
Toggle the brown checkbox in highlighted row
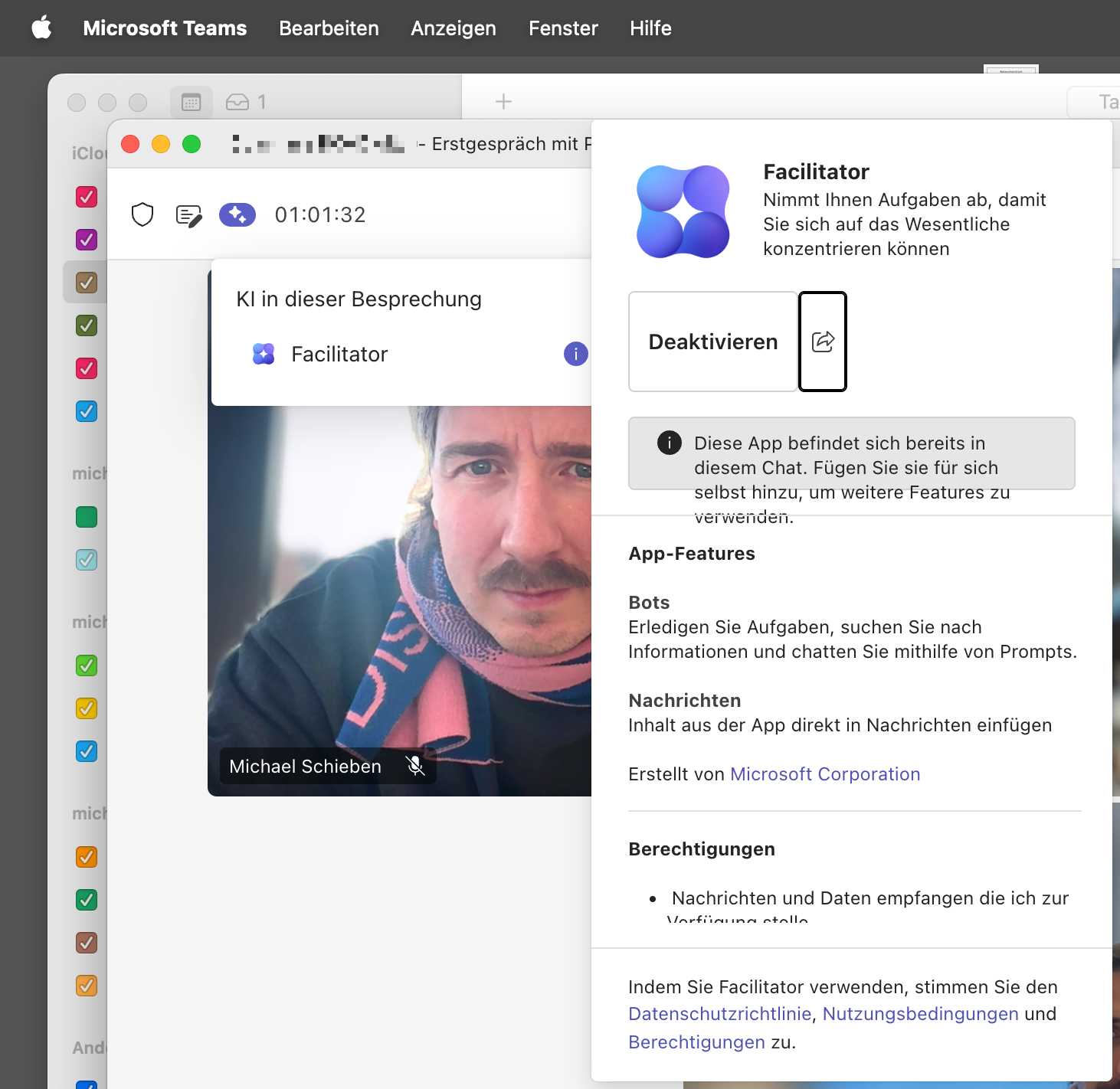coord(87,283)
